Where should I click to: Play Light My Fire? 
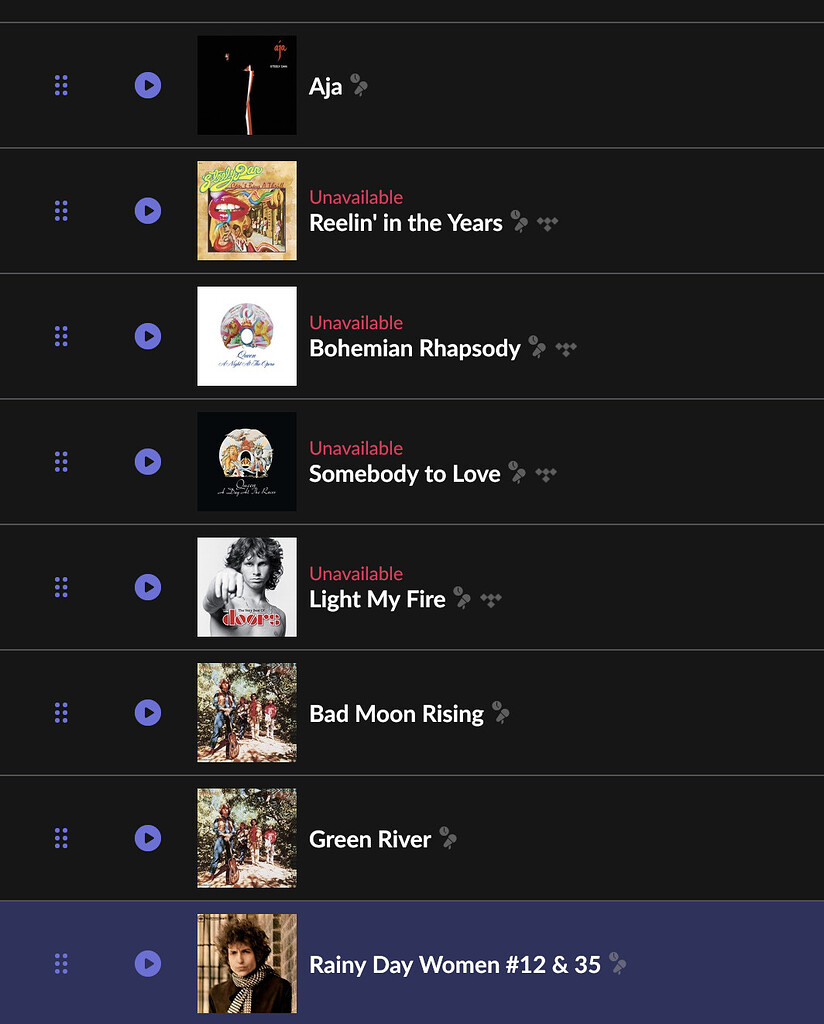pyautogui.click(x=148, y=587)
